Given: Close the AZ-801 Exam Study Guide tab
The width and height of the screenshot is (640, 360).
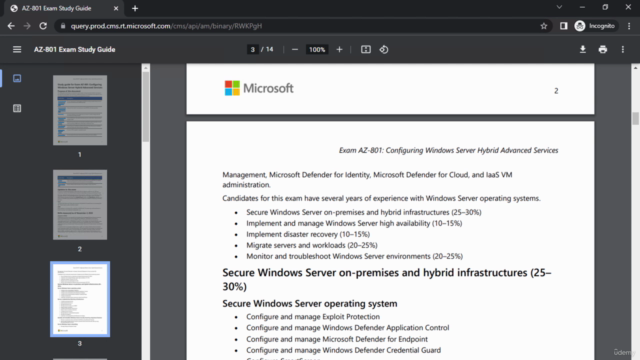Looking at the screenshot, I should pyautogui.click(x=116, y=8).
